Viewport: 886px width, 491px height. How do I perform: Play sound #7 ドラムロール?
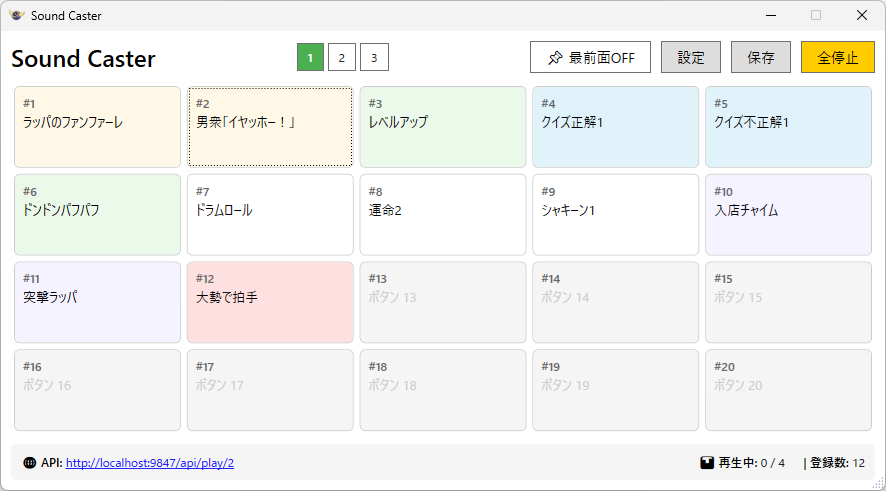[x=270, y=215]
